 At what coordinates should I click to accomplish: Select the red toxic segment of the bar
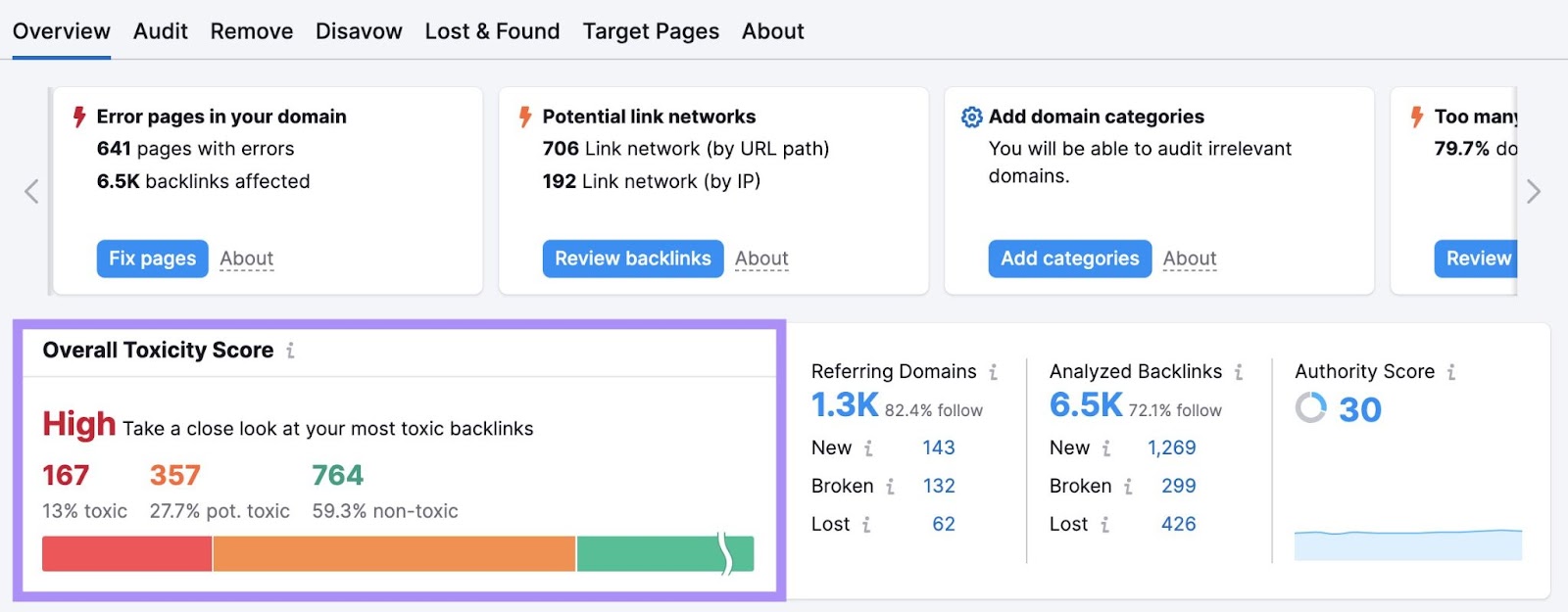pyautogui.click(x=126, y=554)
